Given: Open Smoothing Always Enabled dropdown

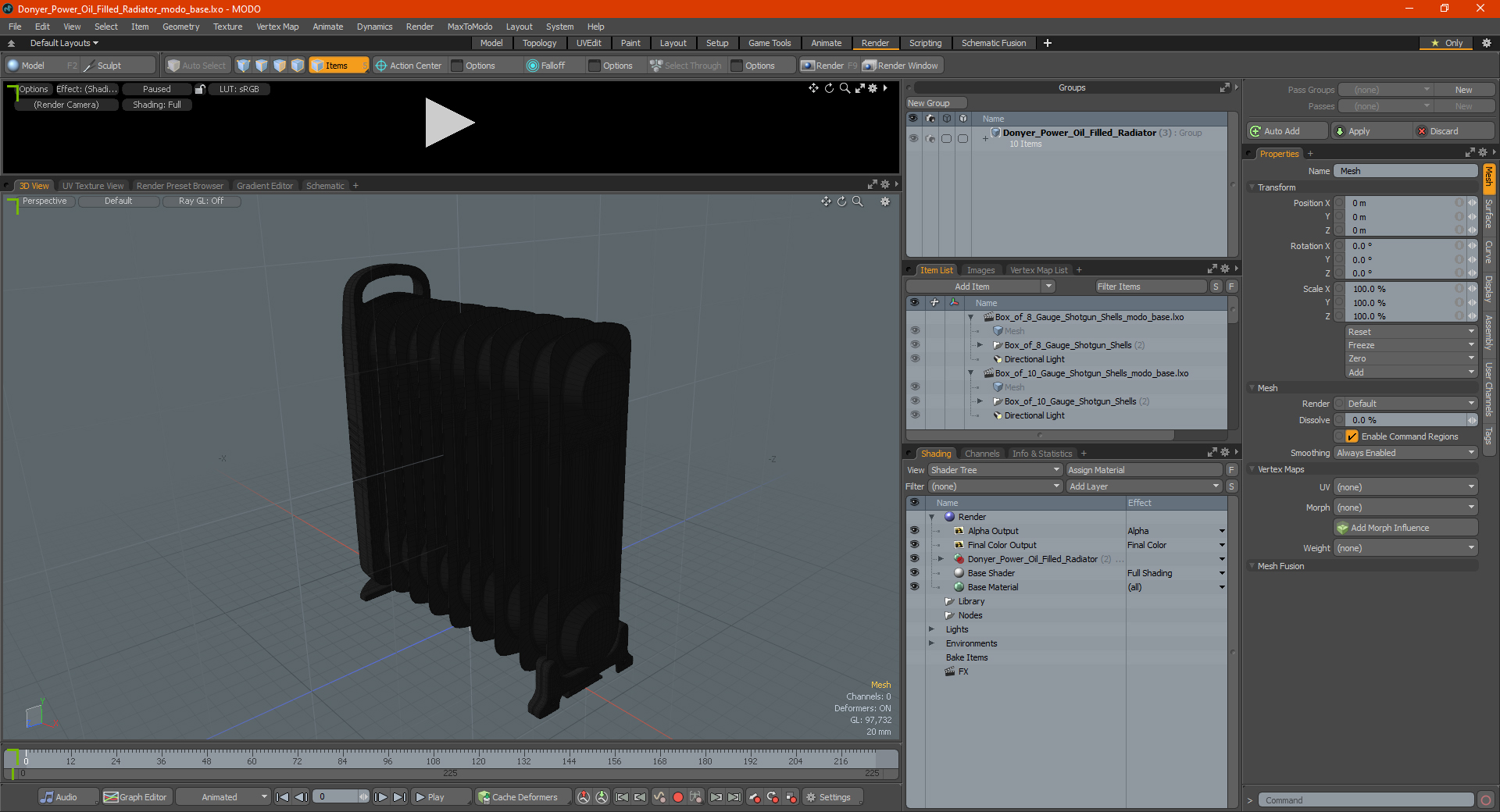Looking at the screenshot, I should [1405, 453].
